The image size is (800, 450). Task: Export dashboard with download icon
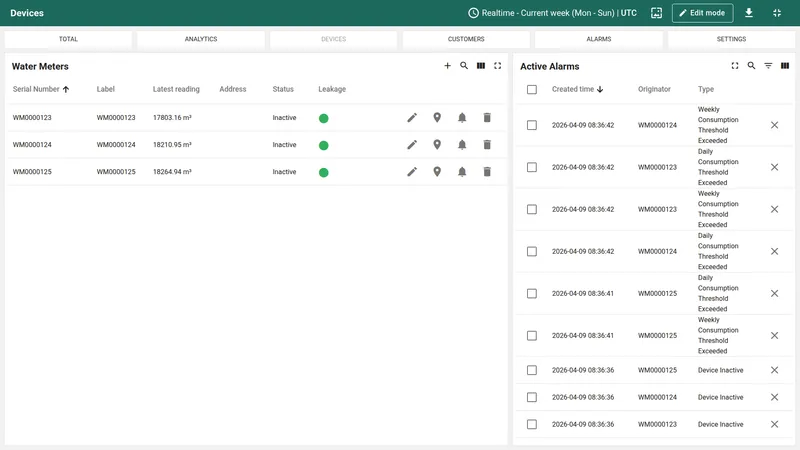[x=749, y=13]
